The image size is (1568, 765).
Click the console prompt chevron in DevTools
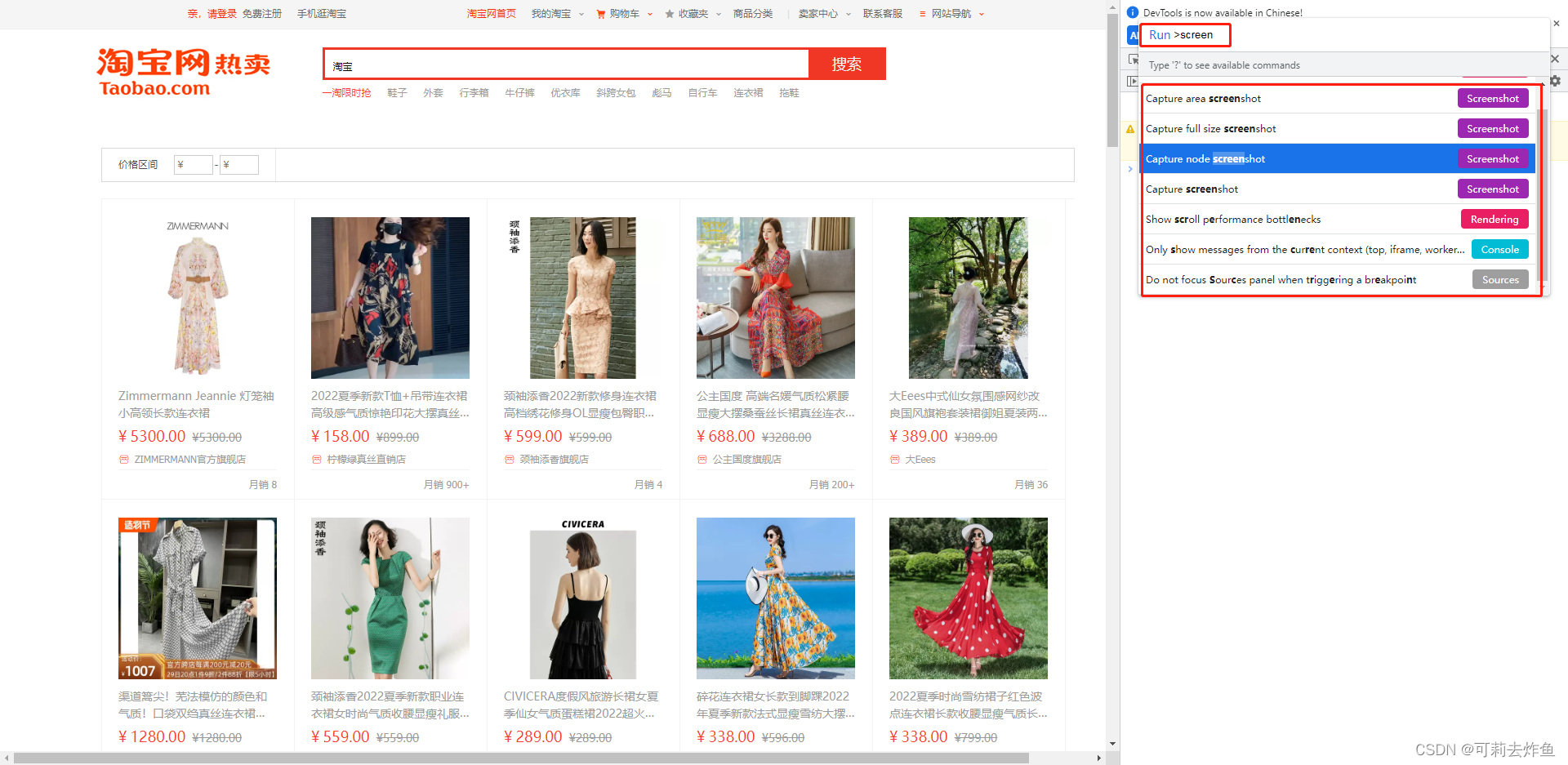pos(1130,169)
